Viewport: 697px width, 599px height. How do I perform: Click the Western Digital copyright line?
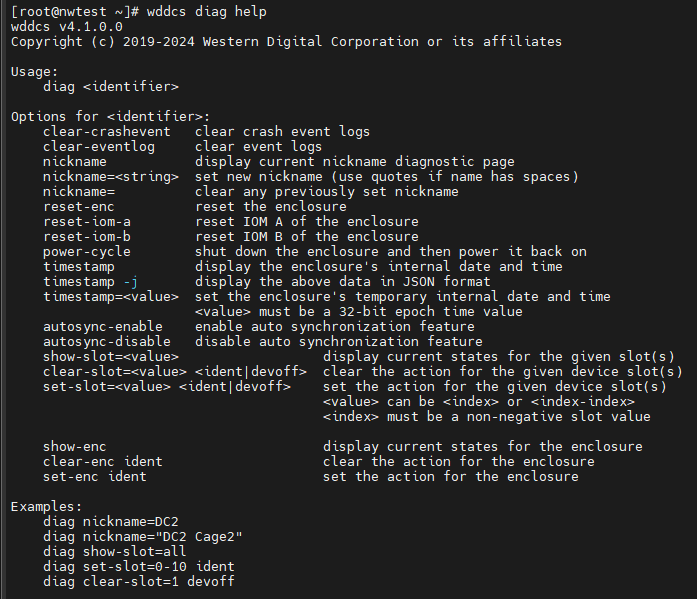[286, 41]
